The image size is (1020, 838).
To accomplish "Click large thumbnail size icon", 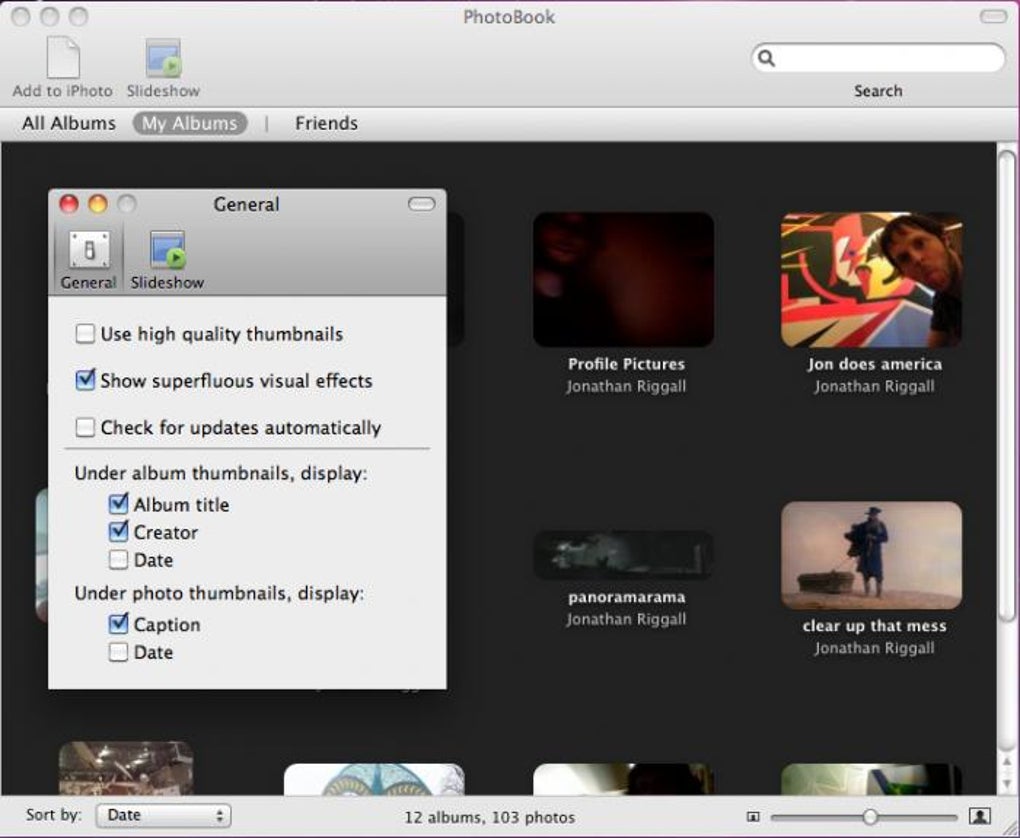I will coord(979,816).
